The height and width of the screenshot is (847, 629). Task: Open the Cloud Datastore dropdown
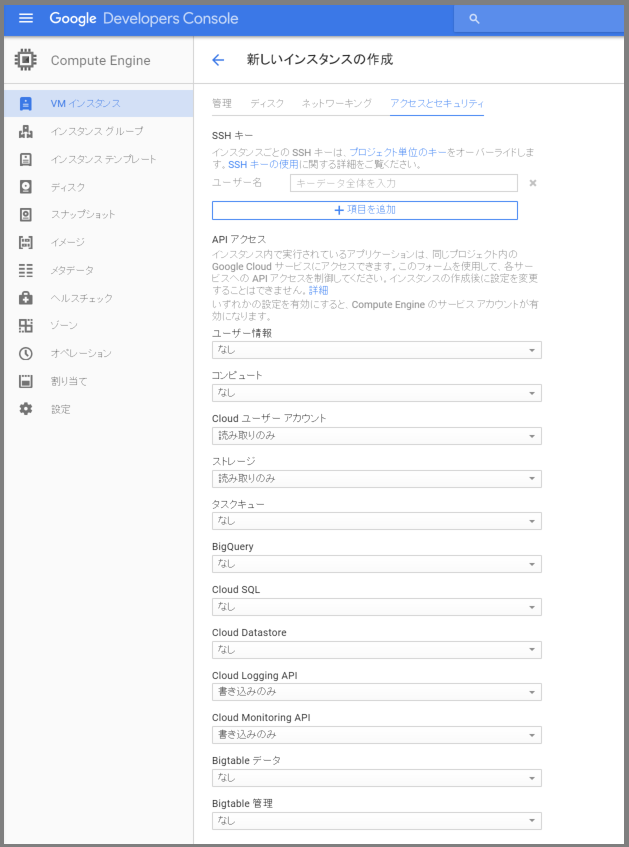pyautogui.click(x=377, y=649)
